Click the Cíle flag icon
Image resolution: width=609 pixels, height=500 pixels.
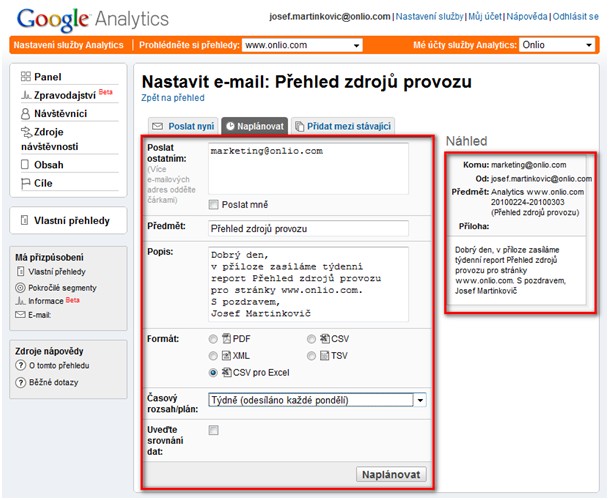coord(26,183)
